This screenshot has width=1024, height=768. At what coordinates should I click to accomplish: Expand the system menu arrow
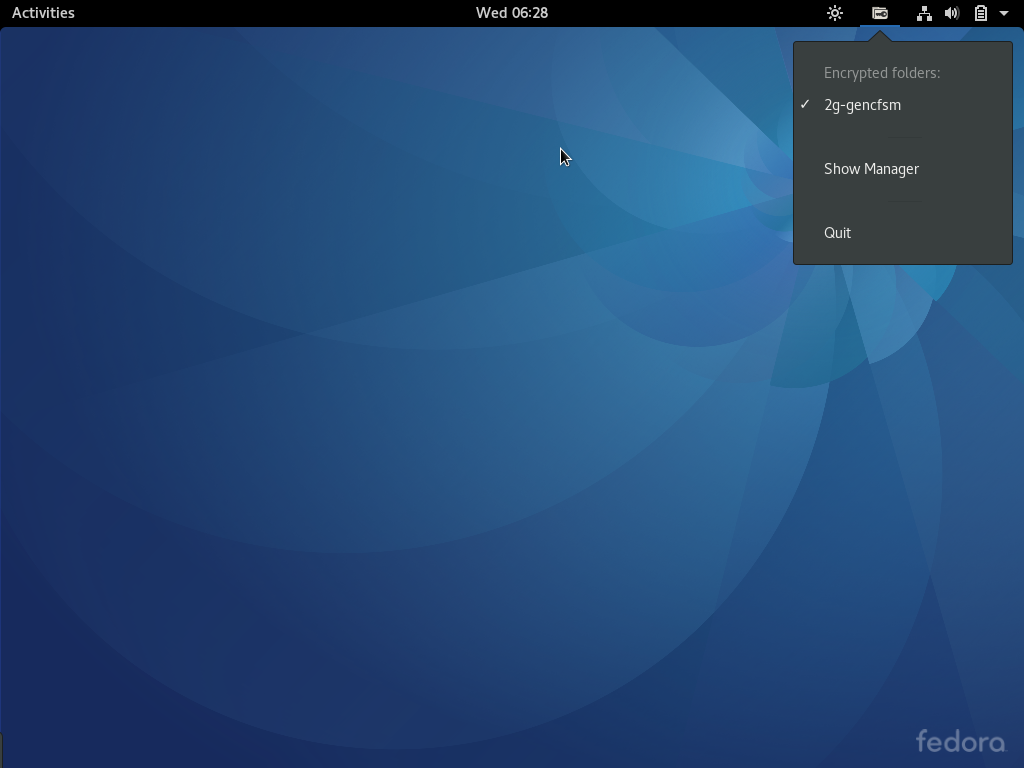pyautogui.click(x=1004, y=13)
